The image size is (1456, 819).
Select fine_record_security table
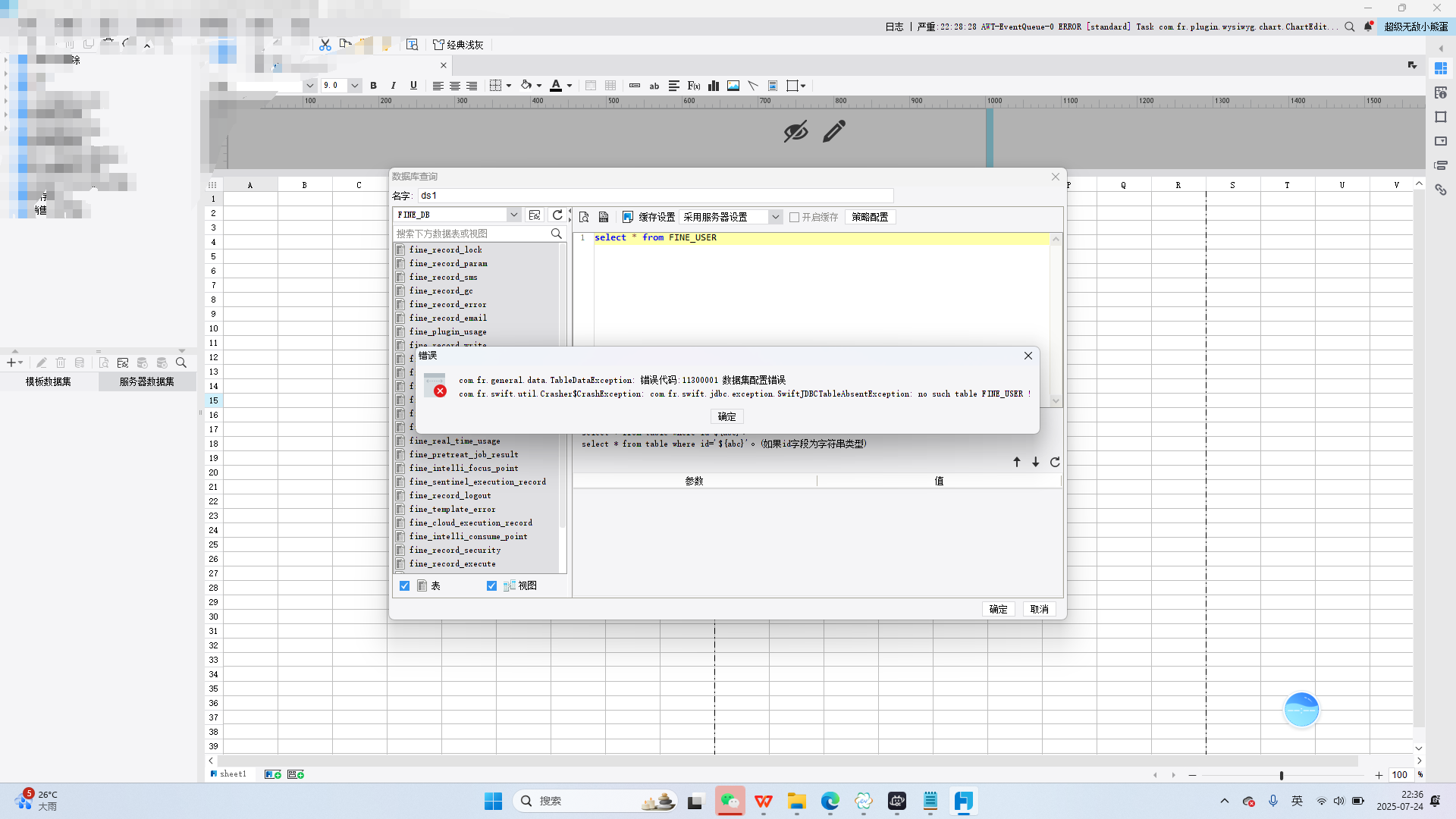click(455, 550)
